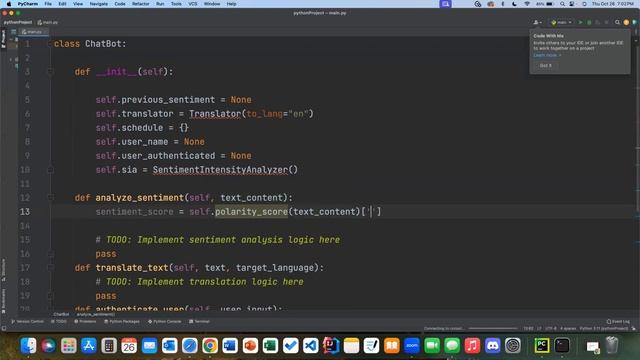Viewport: 640px width, 360px height.
Task: Click the pythonProject breadcrumb in navigation bar
Action: [x=18, y=22]
